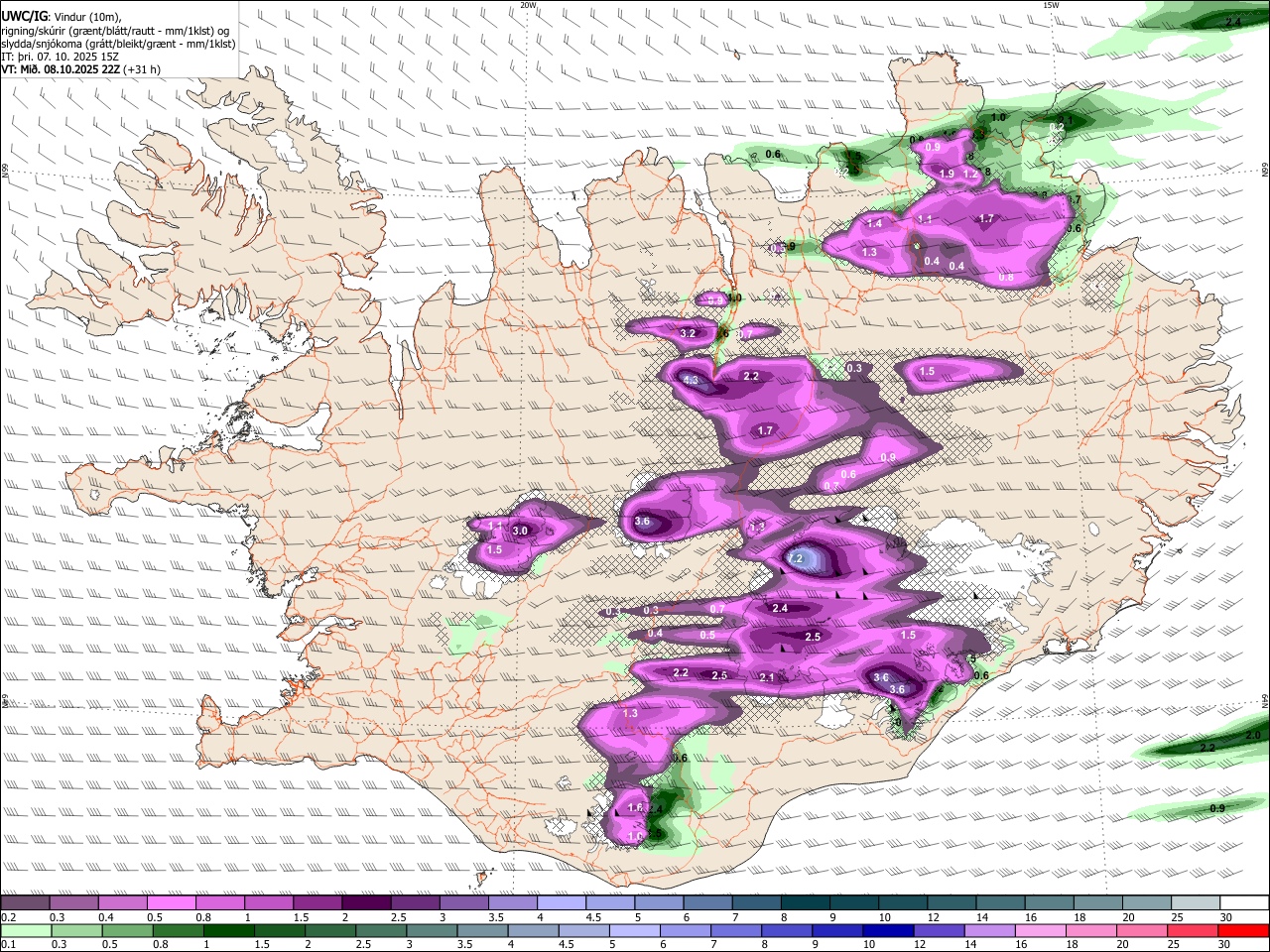
Task: Click upper legend swatch between 0.2 and 0.3
Action: pos(25,902)
